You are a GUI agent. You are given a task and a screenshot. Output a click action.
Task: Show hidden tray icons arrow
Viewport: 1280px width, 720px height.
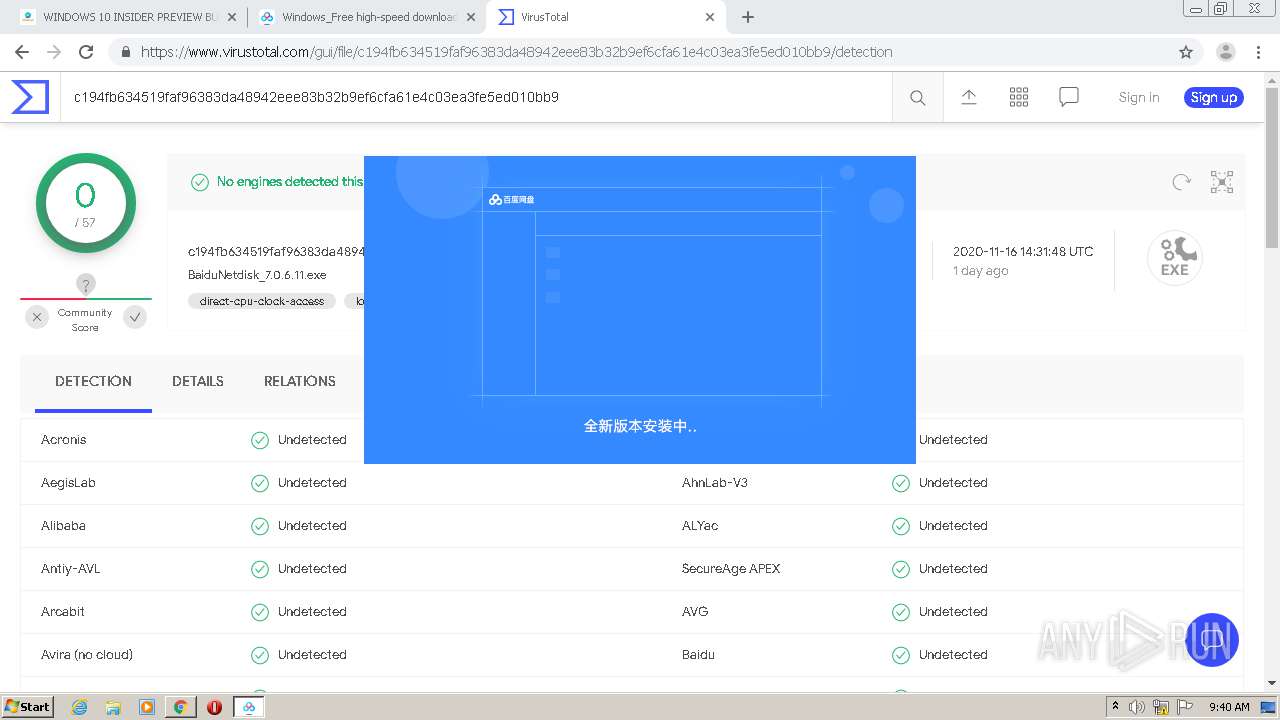pos(1115,707)
